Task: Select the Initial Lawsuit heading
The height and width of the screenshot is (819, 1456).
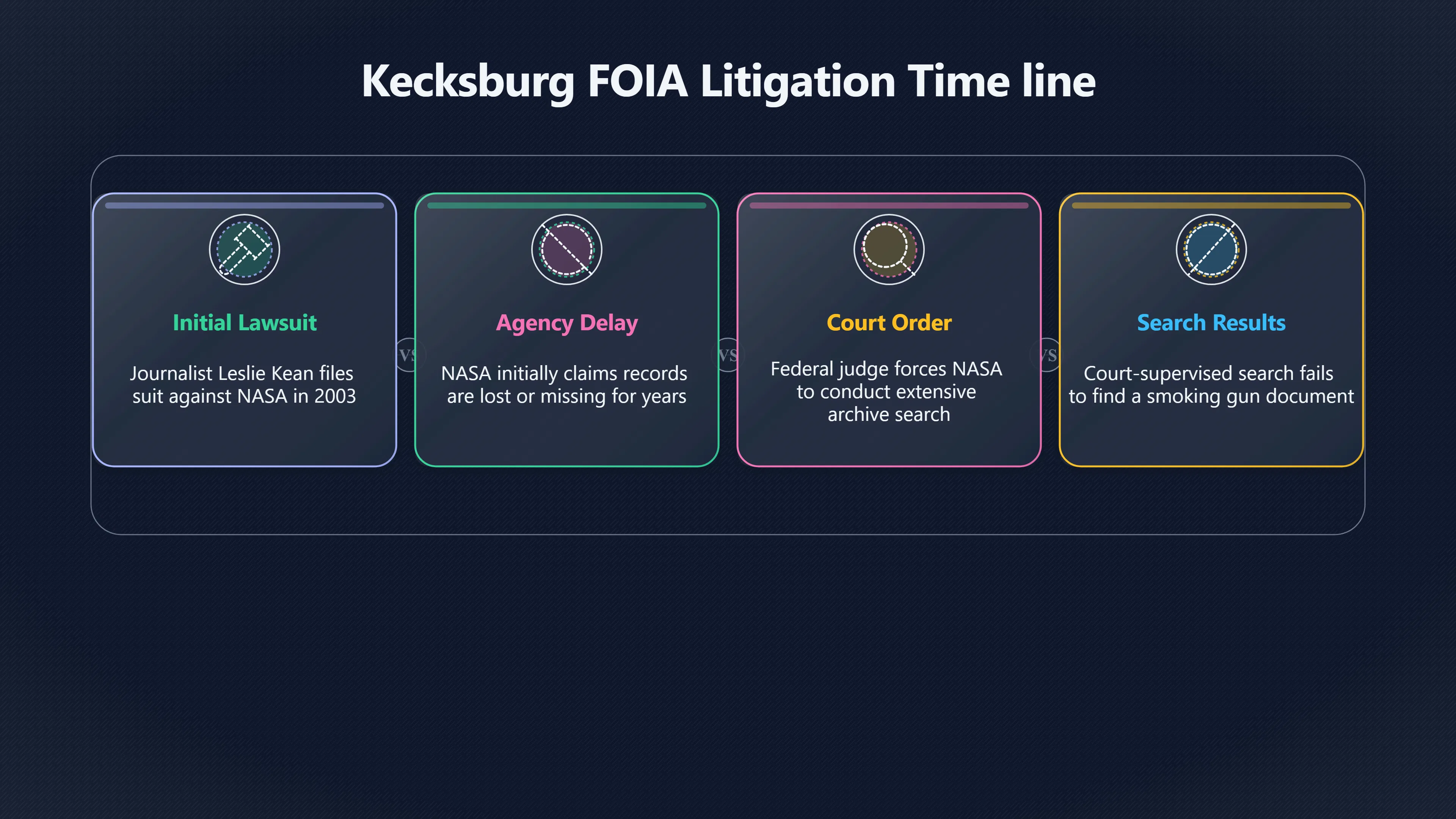Action: (x=244, y=322)
